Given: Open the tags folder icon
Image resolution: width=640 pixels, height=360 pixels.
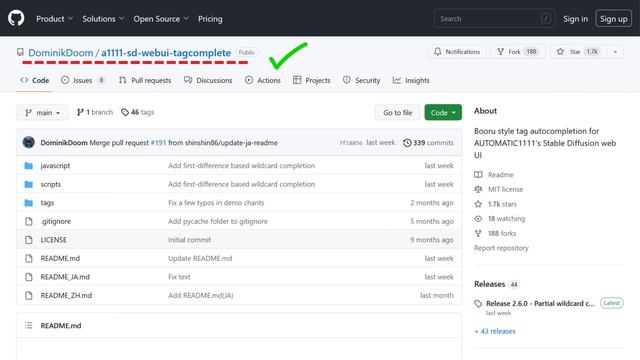Looking at the screenshot, I should pos(29,203).
